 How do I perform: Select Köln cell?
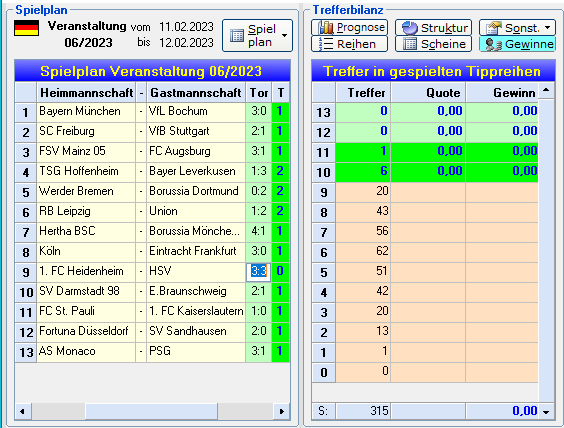[86, 251]
